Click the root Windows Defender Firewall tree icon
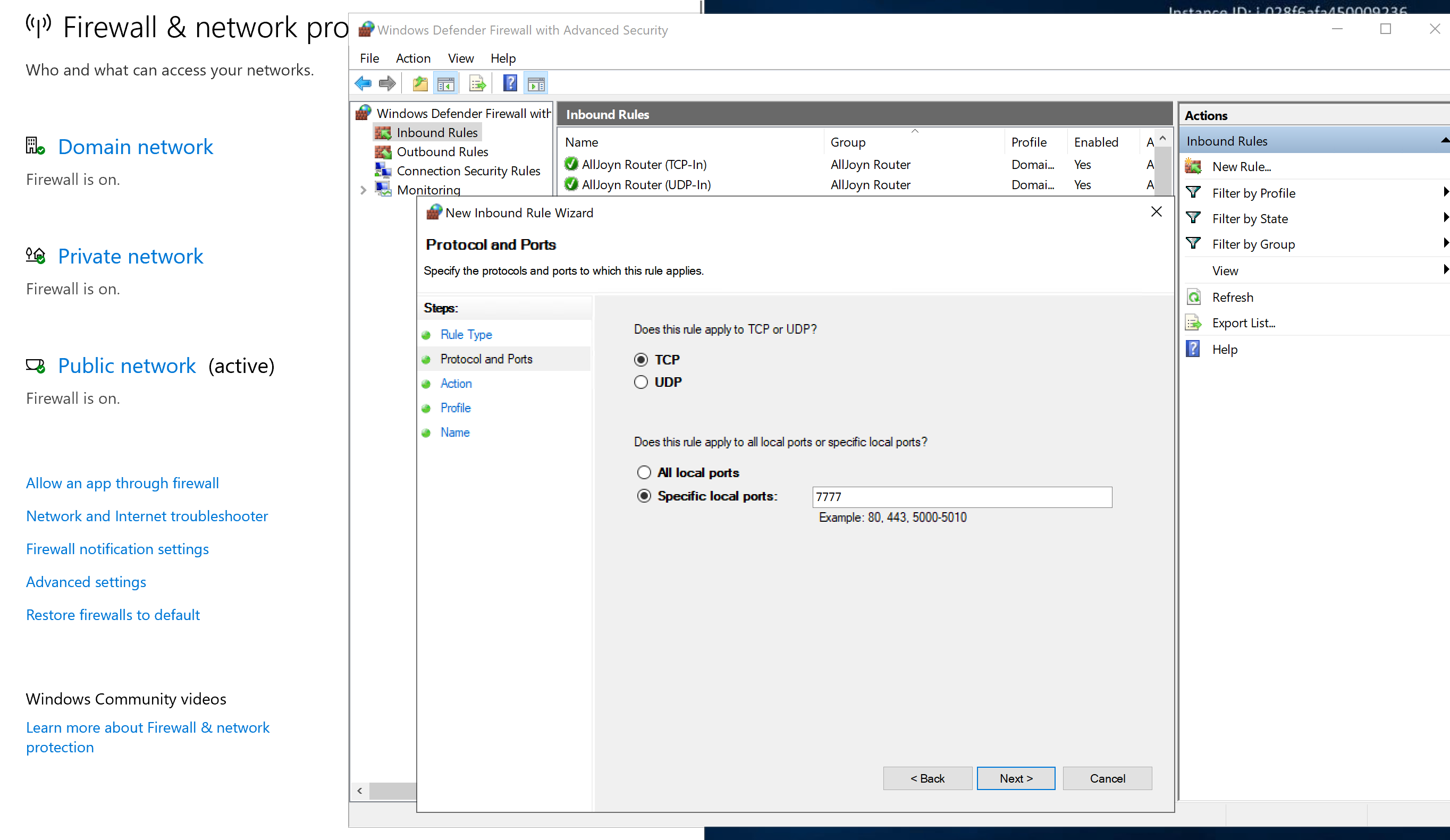1450x840 pixels. click(x=363, y=113)
